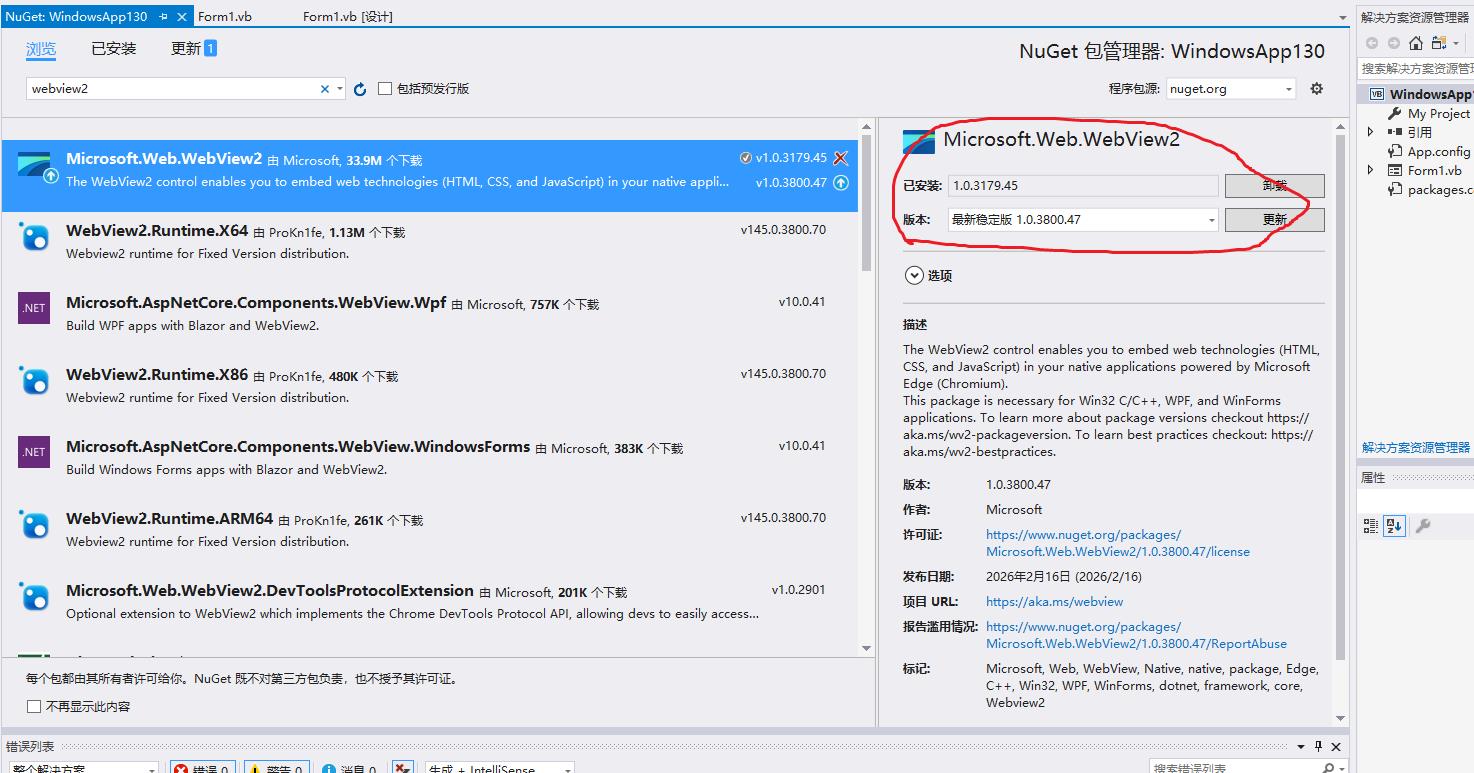This screenshot has height=773, width=1474.
Task: Open the Form1.vb designer tab
Action: [347, 17]
